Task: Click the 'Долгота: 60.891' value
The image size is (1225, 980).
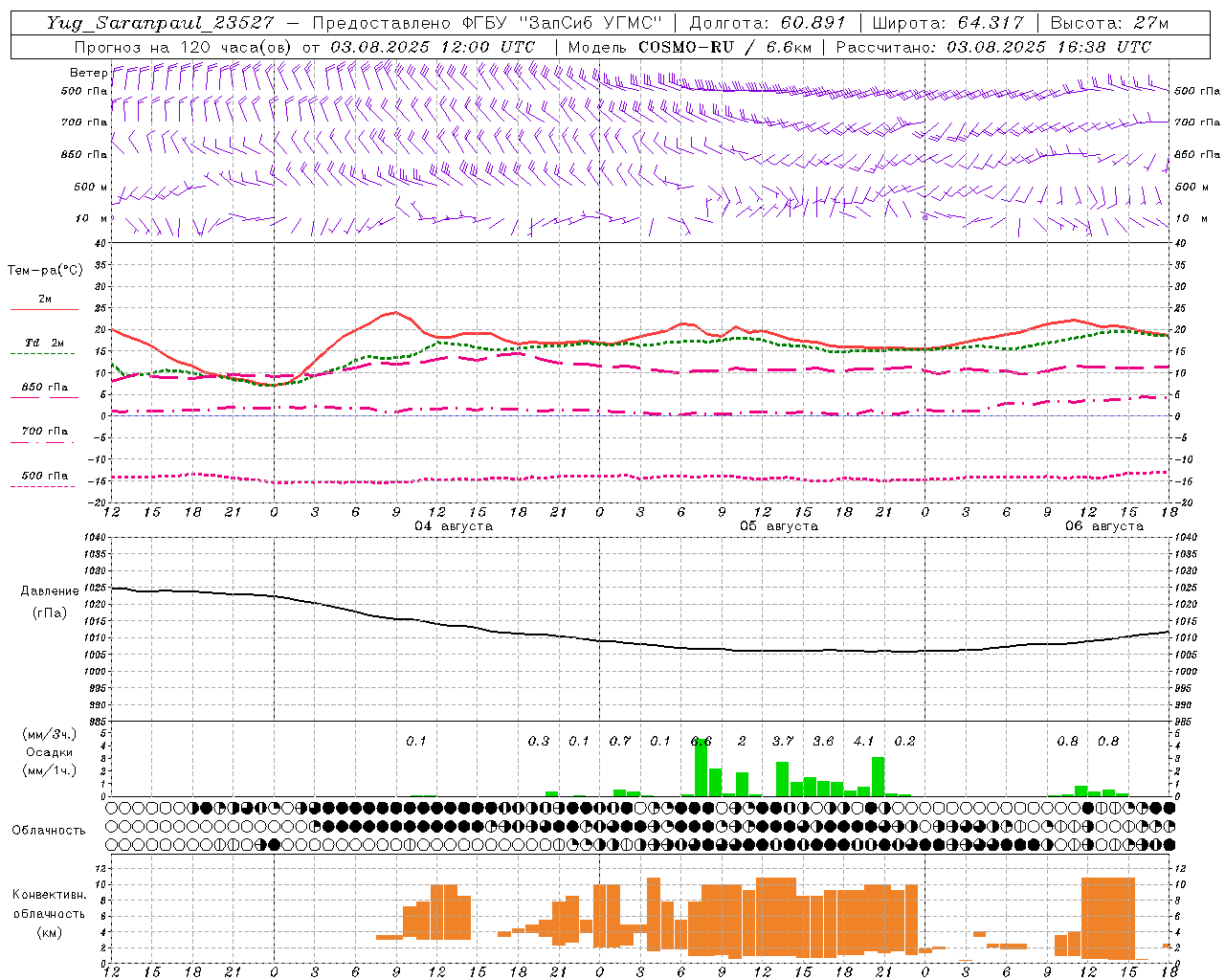Action: click(x=768, y=23)
